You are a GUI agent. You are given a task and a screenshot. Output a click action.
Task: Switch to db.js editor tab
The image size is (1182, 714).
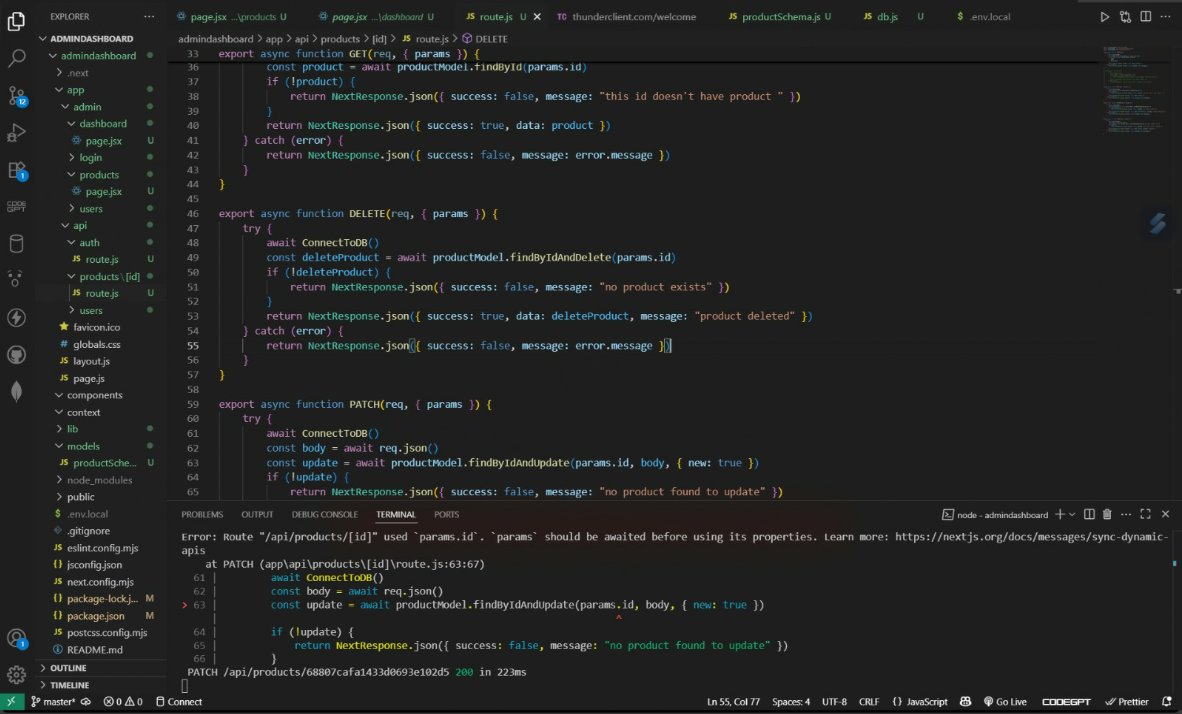[886, 17]
